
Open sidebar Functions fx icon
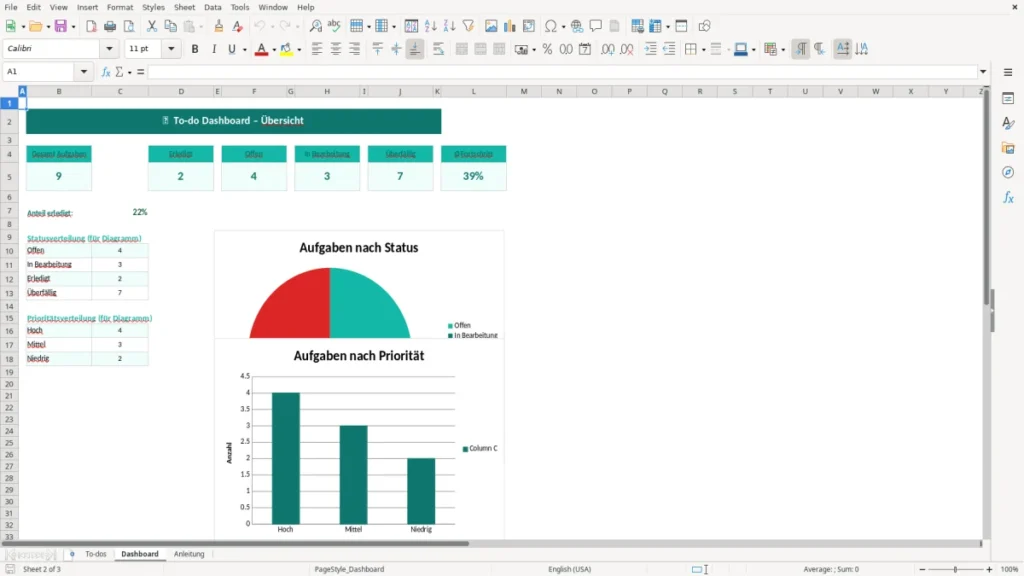(1008, 197)
